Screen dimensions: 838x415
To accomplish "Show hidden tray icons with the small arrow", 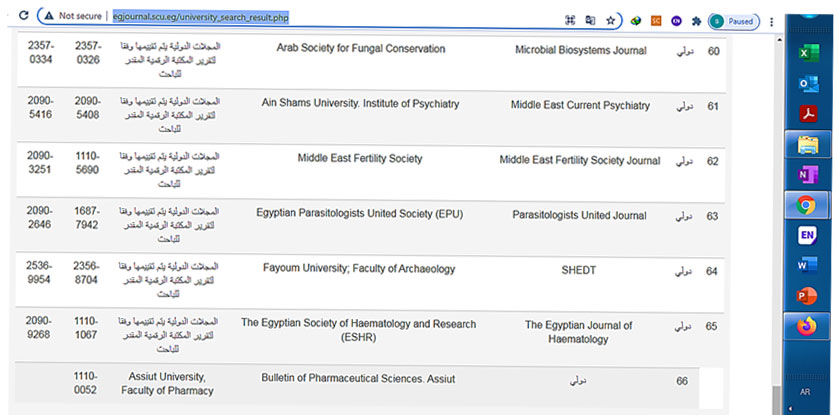I will (x=790, y=410).
